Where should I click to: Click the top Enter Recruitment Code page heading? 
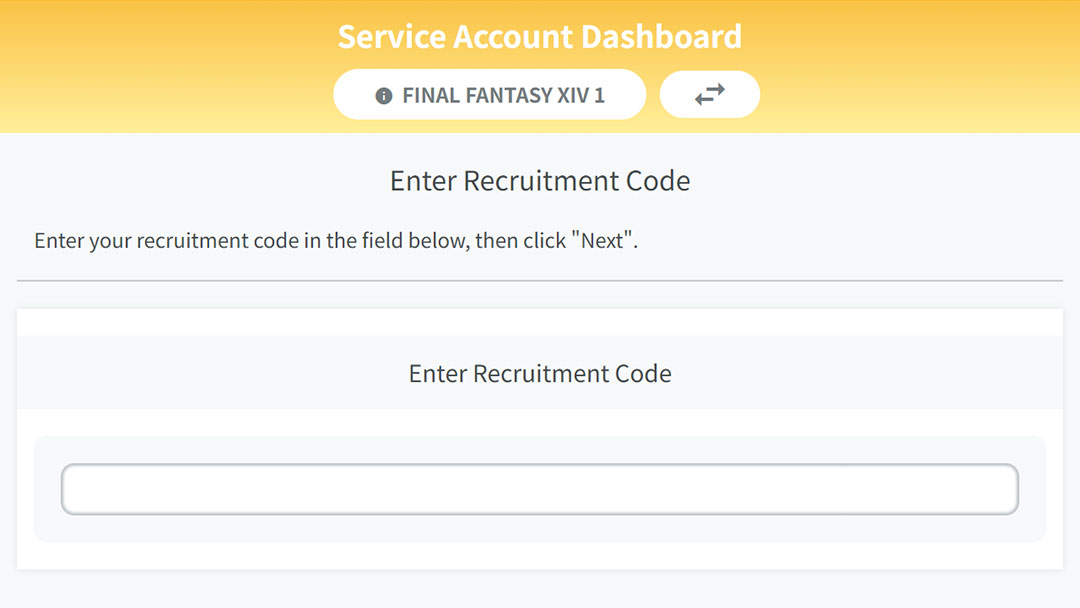click(x=540, y=181)
